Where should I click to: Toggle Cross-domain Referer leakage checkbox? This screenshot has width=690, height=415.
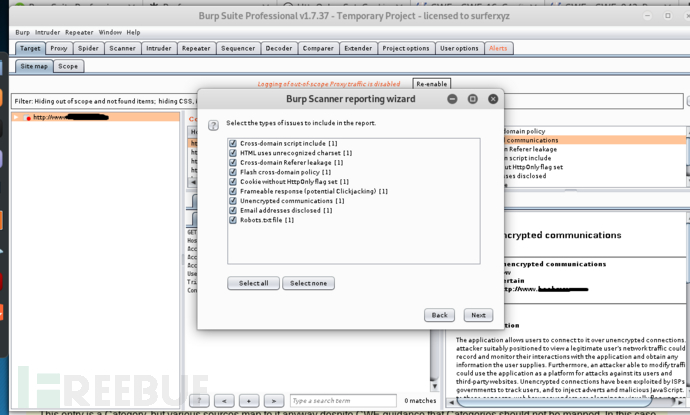(x=233, y=162)
